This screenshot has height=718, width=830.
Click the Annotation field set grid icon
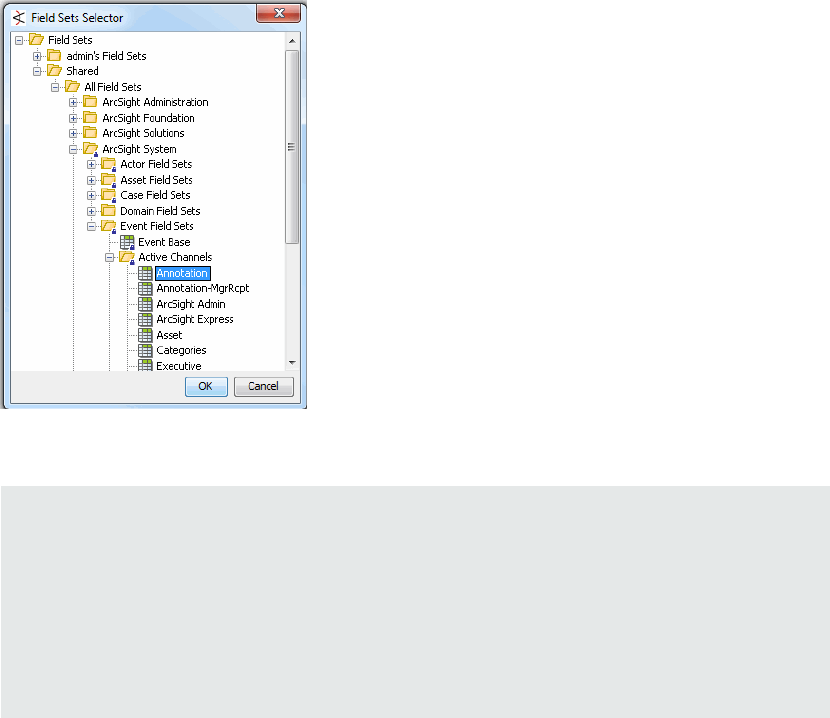[x=145, y=273]
